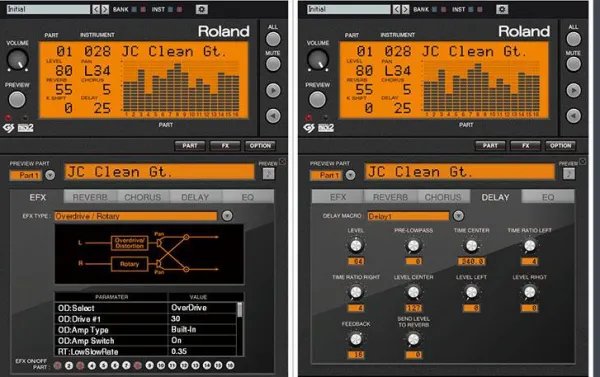Open the settings gear in the left window
600x377 pixels.
tap(202, 9)
